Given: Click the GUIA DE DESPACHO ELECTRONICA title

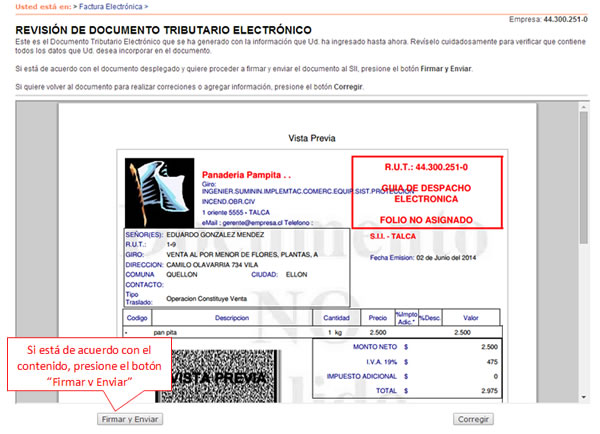Looking at the screenshot, I should point(426,193).
